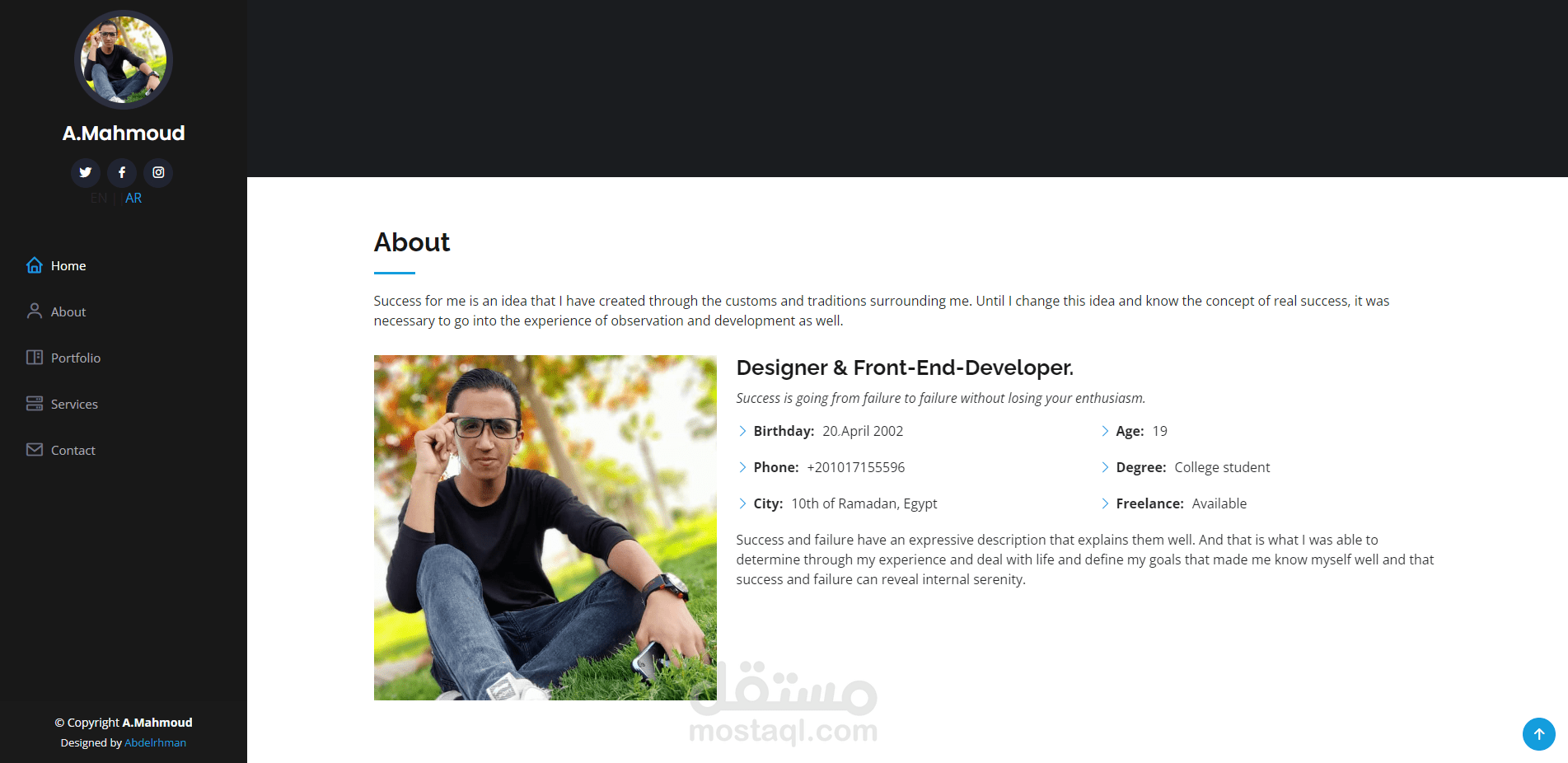Switch language to EN

click(x=99, y=198)
